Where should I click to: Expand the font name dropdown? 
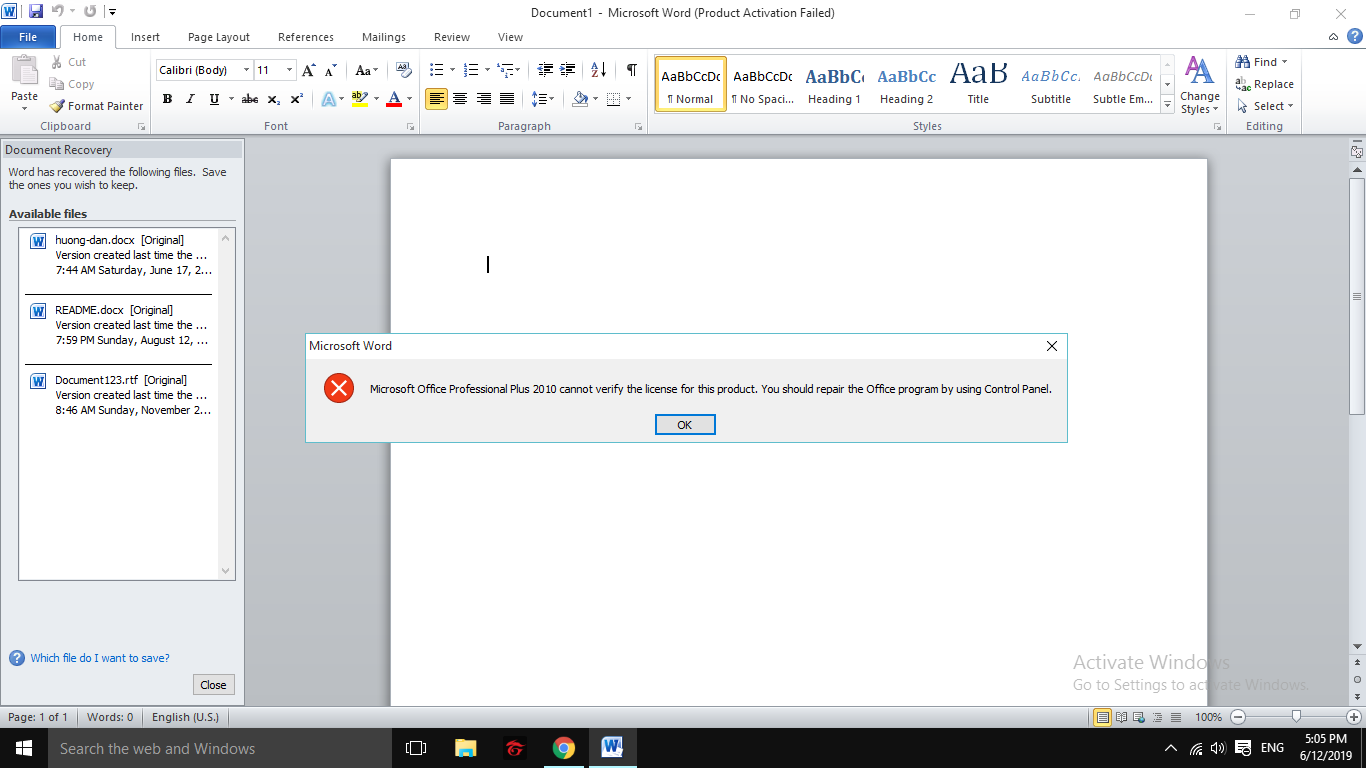tap(246, 70)
